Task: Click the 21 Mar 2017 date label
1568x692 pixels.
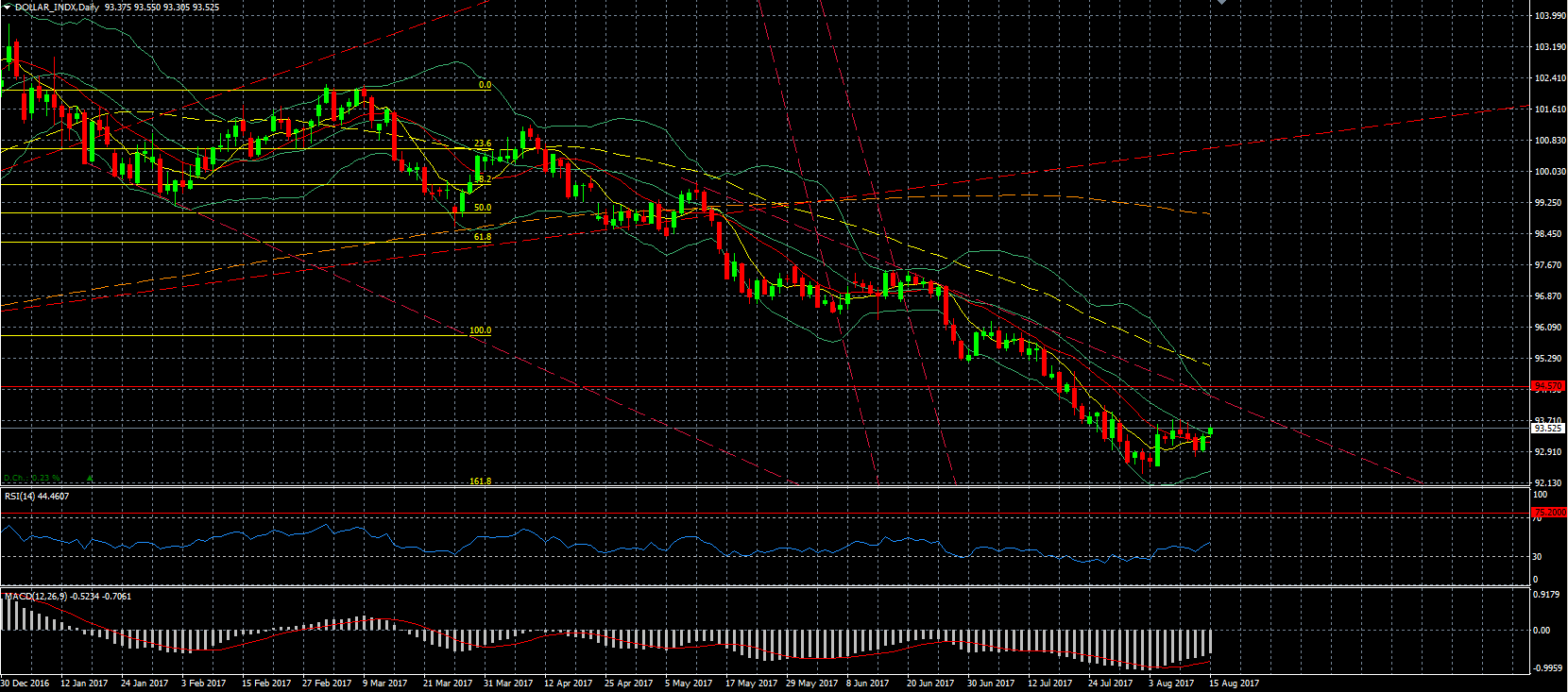Action: (448, 684)
